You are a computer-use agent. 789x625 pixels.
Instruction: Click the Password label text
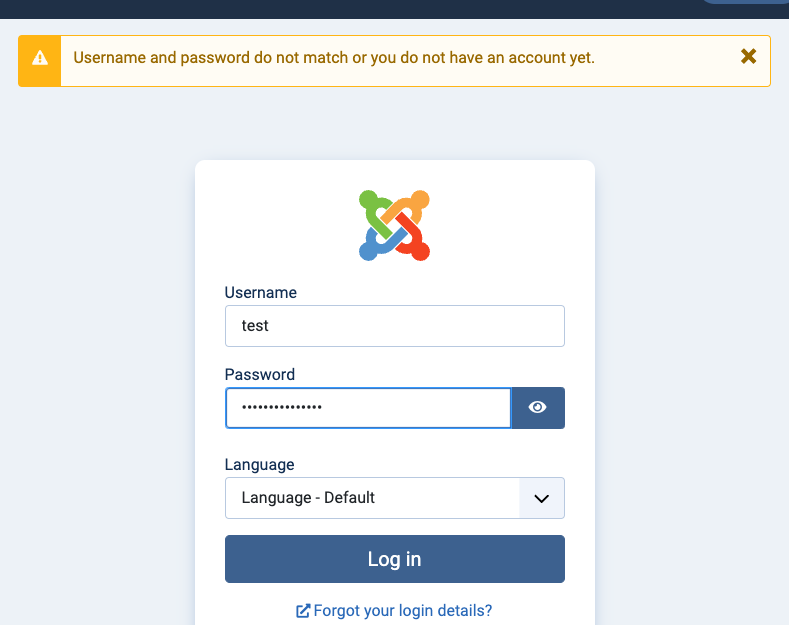click(x=260, y=375)
